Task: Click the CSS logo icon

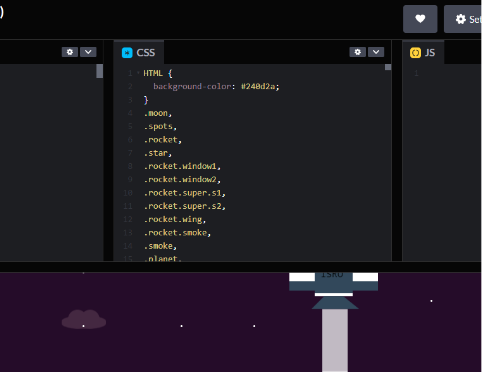Action: [127, 53]
